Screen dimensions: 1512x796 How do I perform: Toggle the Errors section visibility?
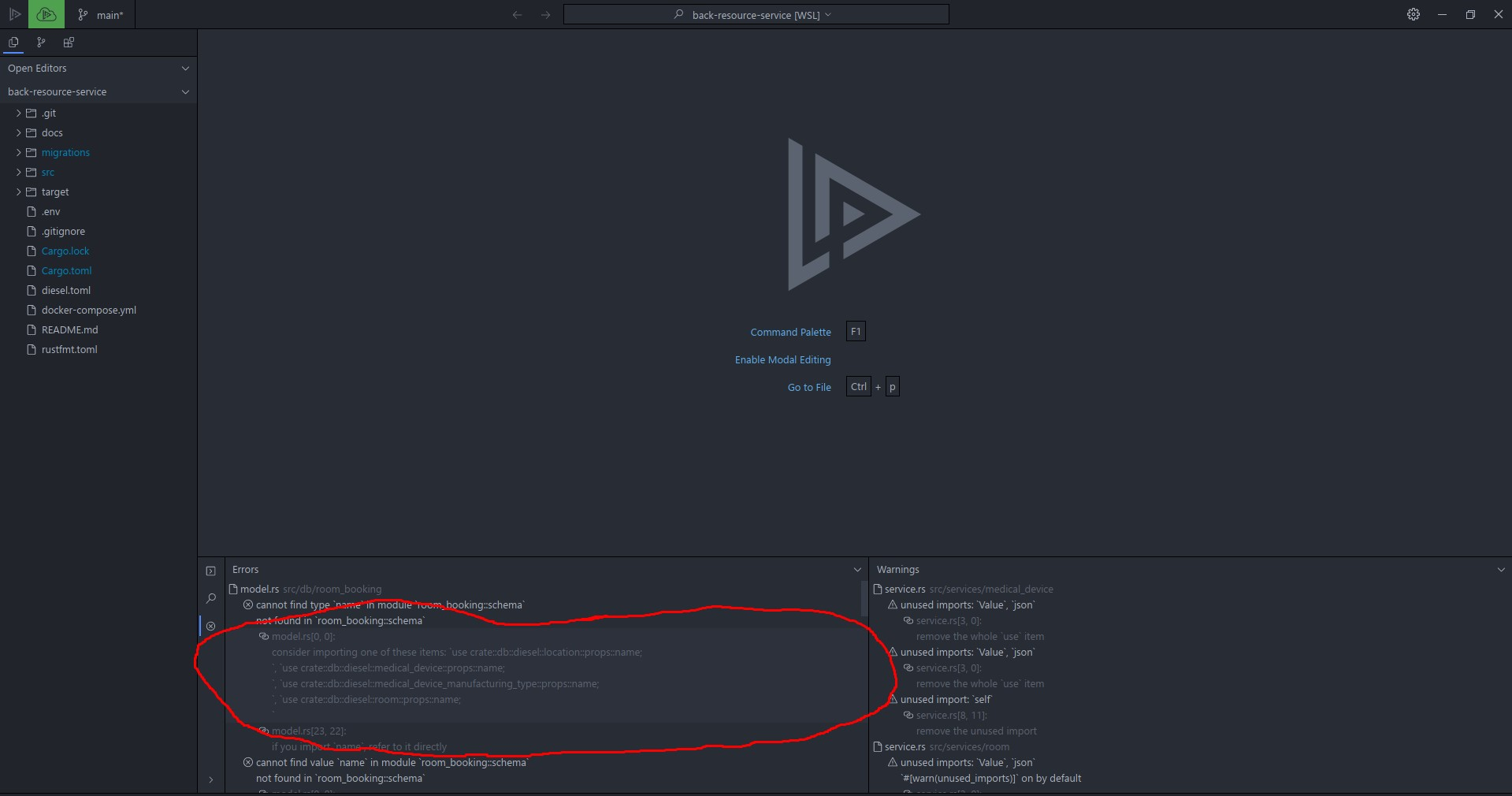click(857, 569)
